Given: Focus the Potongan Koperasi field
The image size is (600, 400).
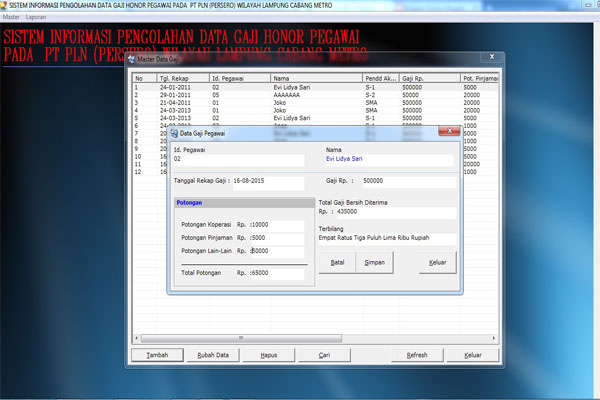Looking at the screenshot, I should coord(277,225).
